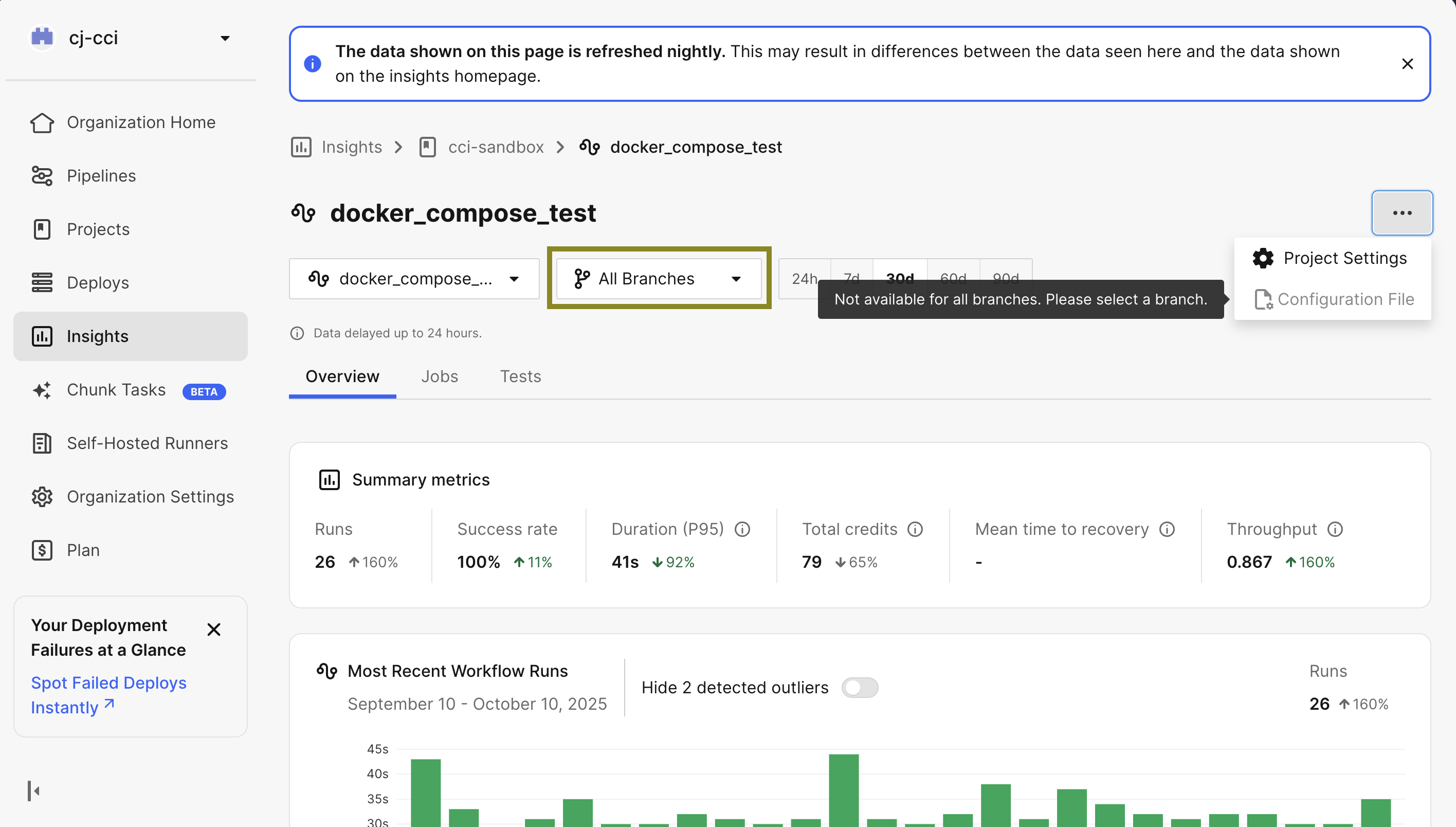Select the 24h time range
The height and width of the screenshot is (827, 1456).
805,279
